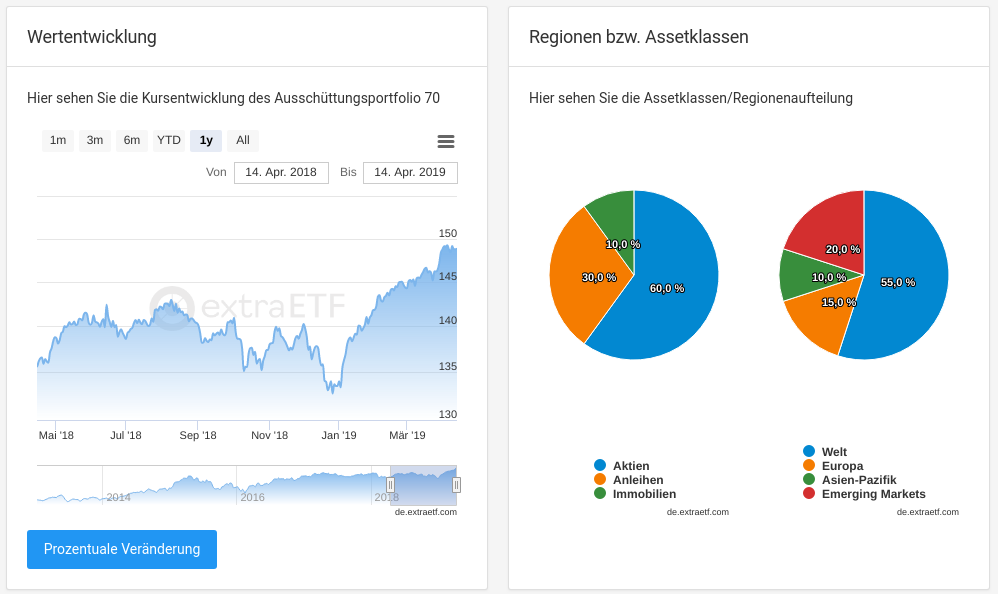The width and height of the screenshot is (998, 594).
Task: Click the Prozentuale Veränderung button
Action: coord(122,549)
